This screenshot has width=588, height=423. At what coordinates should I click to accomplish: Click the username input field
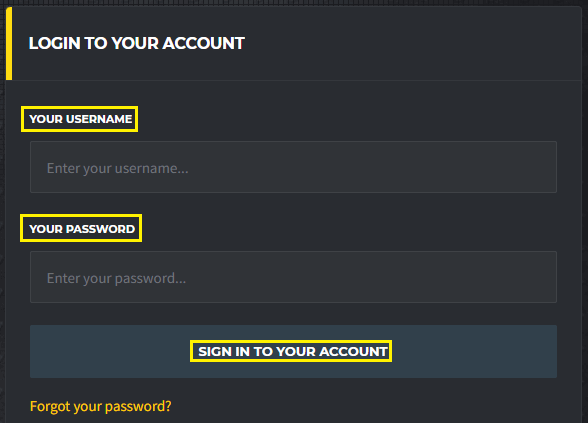pos(293,167)
